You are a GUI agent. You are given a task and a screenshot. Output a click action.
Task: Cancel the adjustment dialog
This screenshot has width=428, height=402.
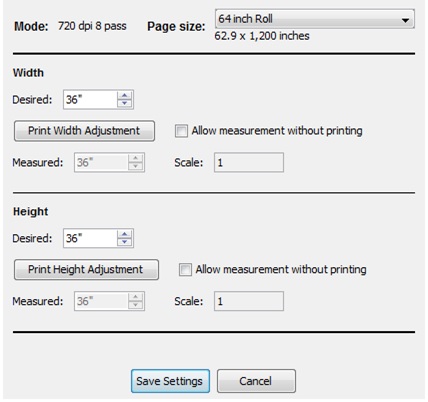tap(256, 381)
